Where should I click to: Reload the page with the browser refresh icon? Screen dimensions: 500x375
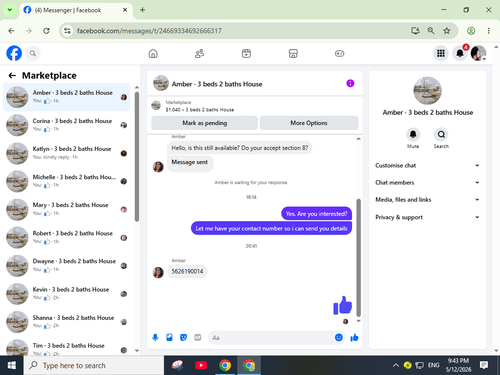click(x=46, y=31)
